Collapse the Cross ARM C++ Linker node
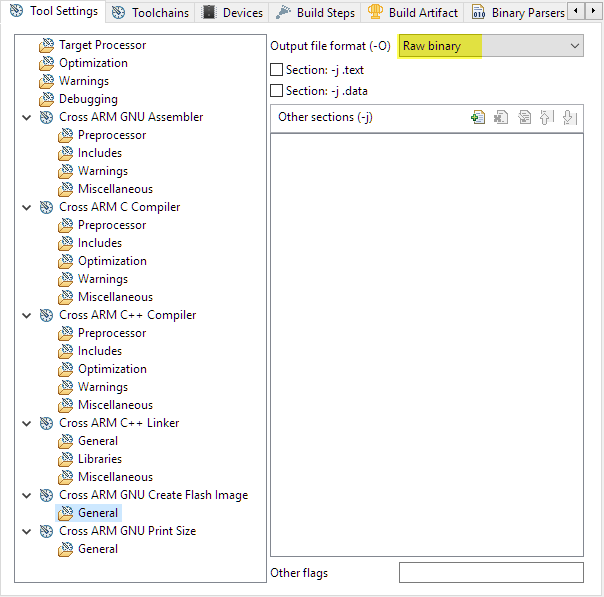Image resolution: width=604 pixels, height=597 pixels. 26,423
